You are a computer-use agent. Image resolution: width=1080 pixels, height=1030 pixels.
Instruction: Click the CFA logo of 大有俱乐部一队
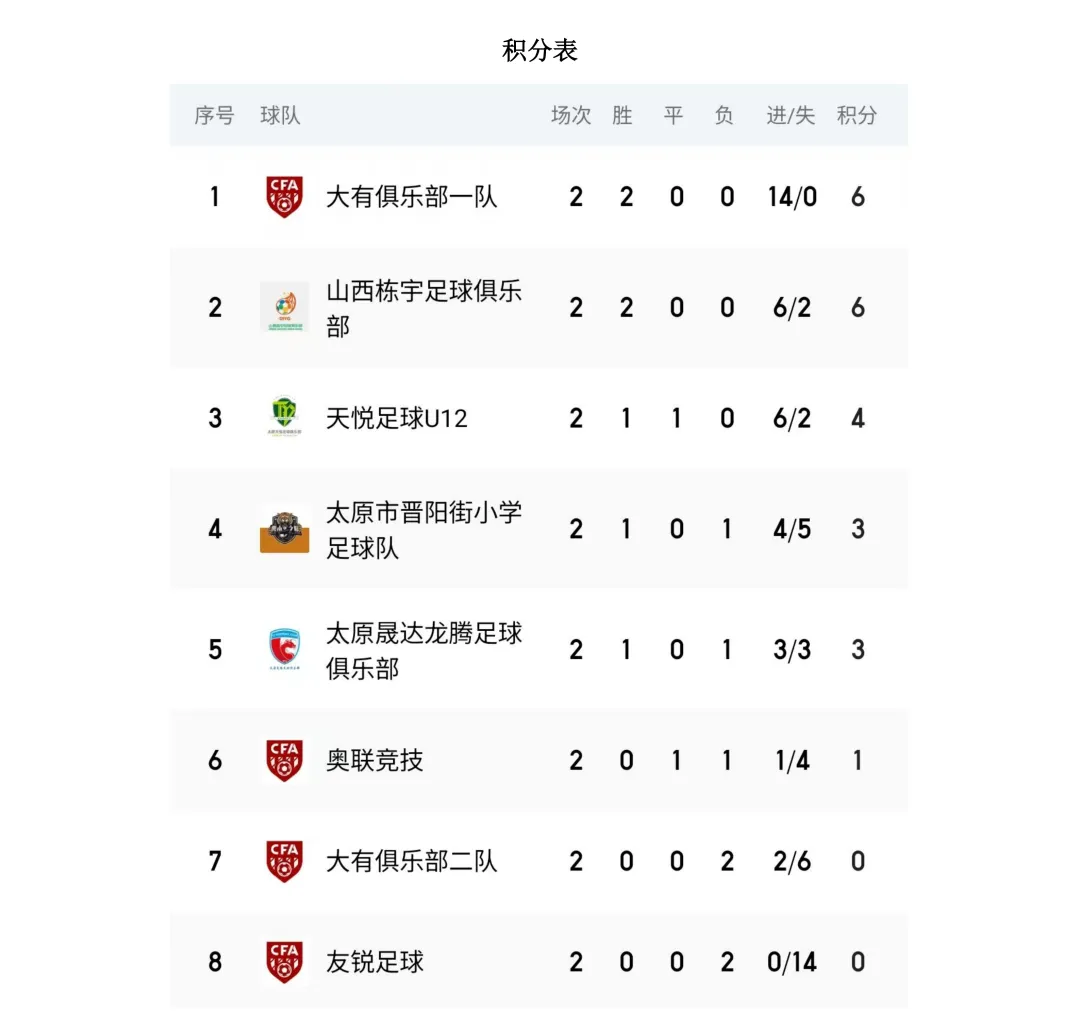(284, 196)
